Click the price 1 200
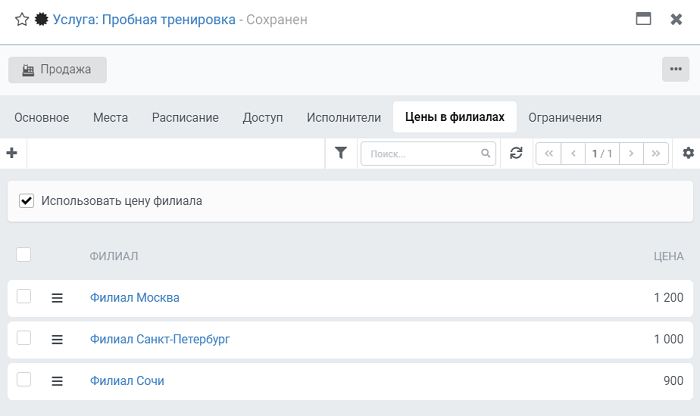700x416 pixels. click(669, 298)
